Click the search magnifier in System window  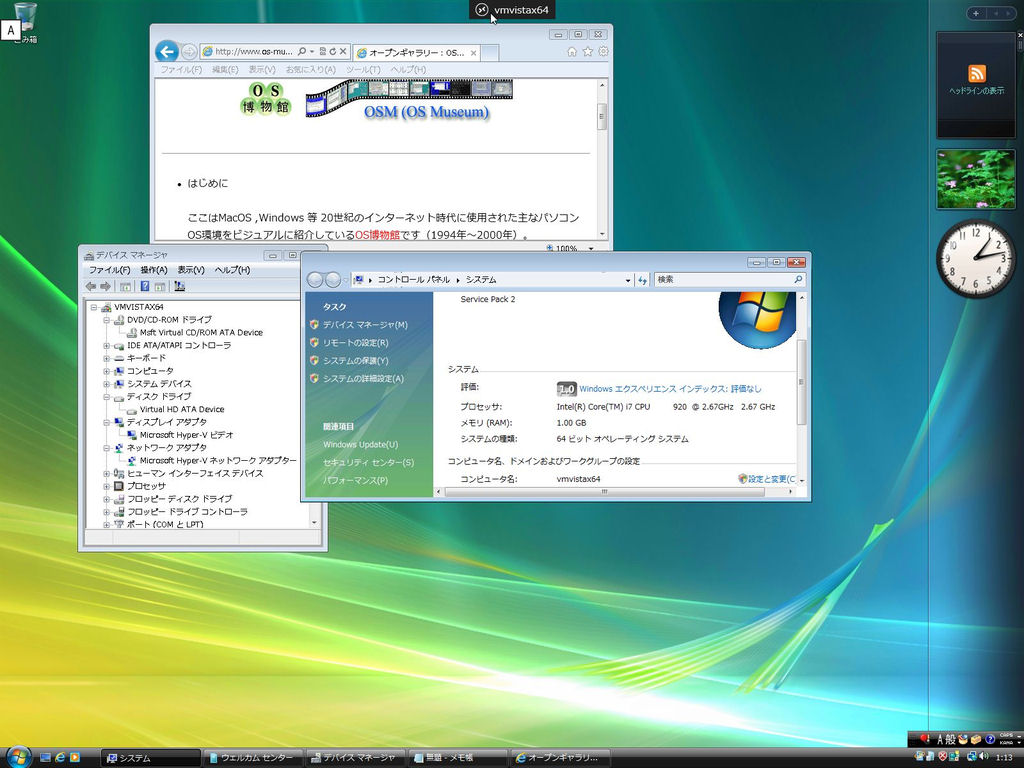798,280
